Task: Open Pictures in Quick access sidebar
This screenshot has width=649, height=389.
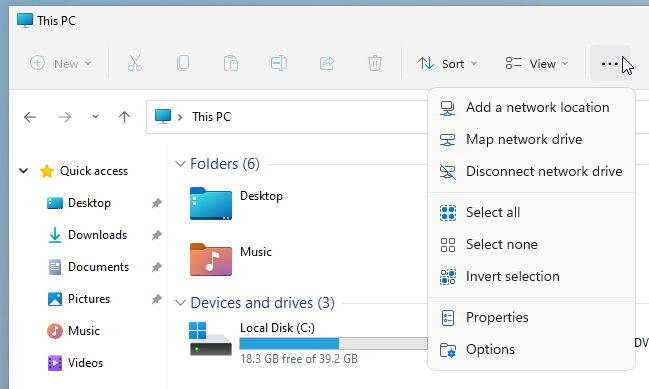Action: 89,299
